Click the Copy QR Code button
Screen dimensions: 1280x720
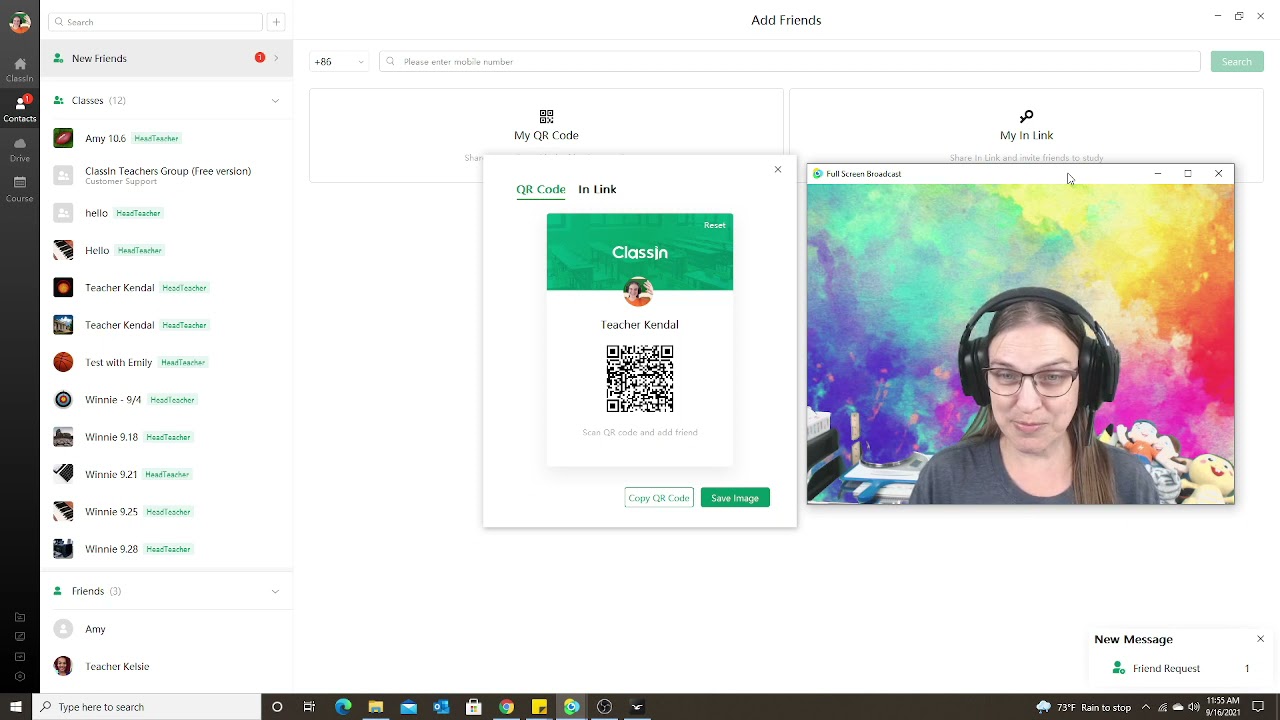pyautogui.click(x=659, y=498)
